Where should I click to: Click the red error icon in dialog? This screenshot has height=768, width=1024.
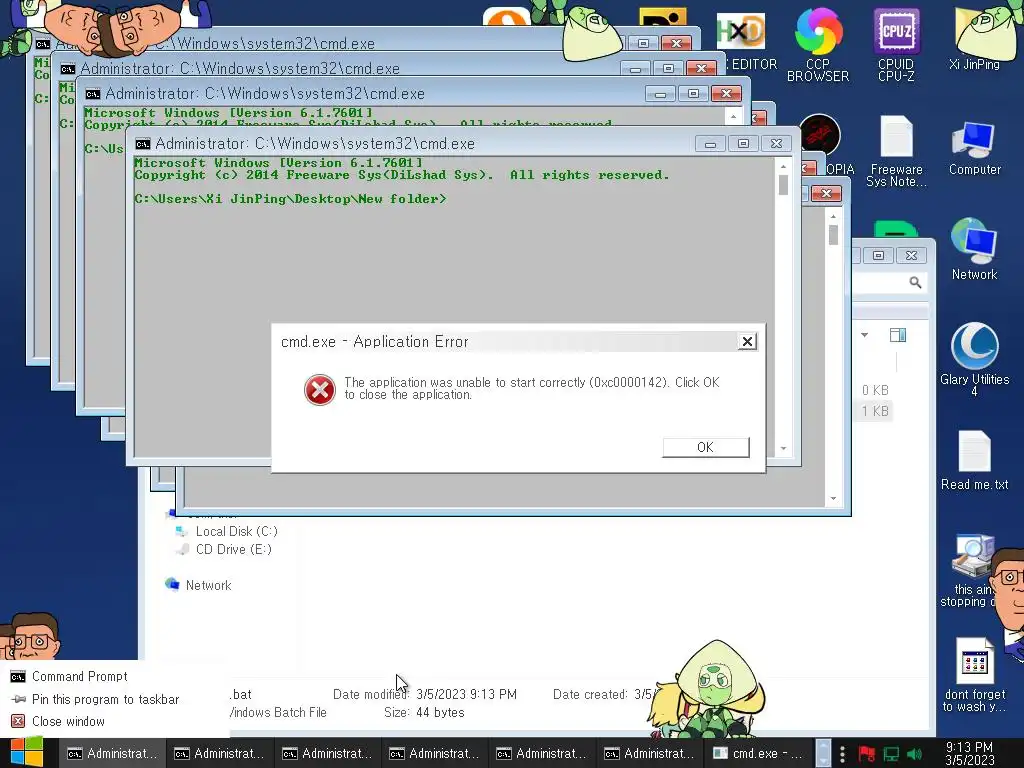pos(319,390)
